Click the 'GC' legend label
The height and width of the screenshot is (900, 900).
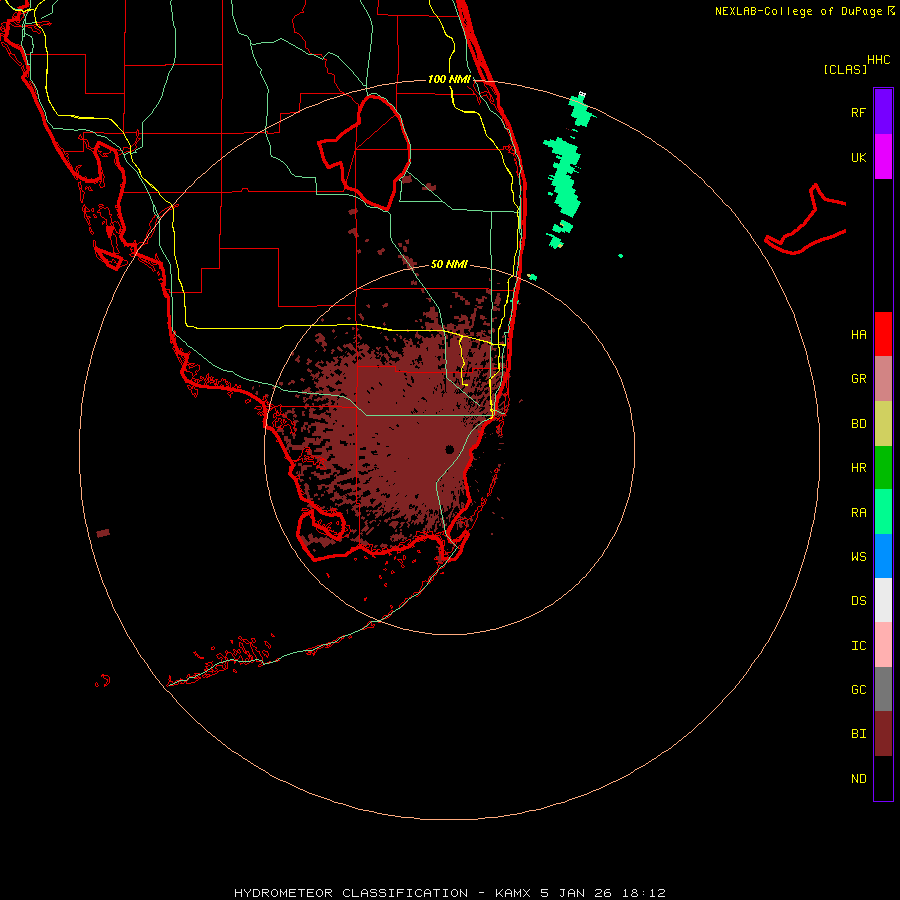click(858, 690)
